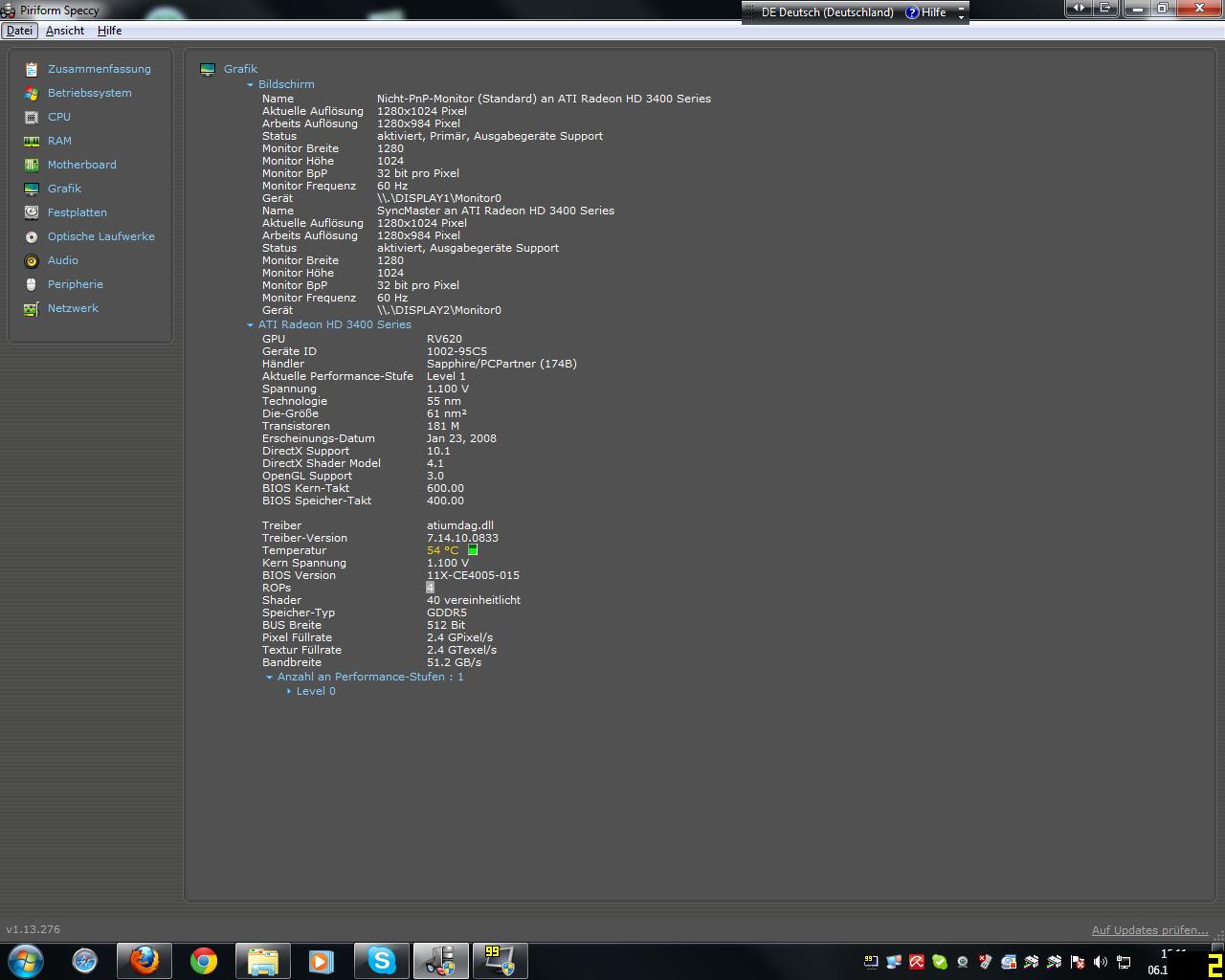1225x980 pixels.
Task: Launch Safari from the taskbar
Action: [x=85, y=961]
